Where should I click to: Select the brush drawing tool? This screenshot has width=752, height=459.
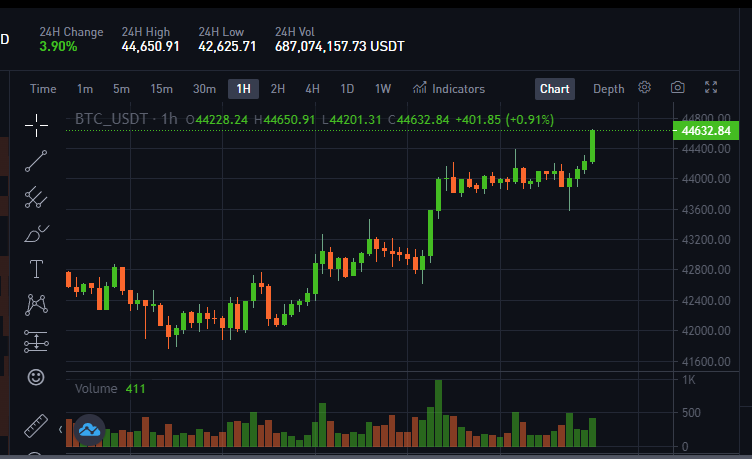coord(36,234)
